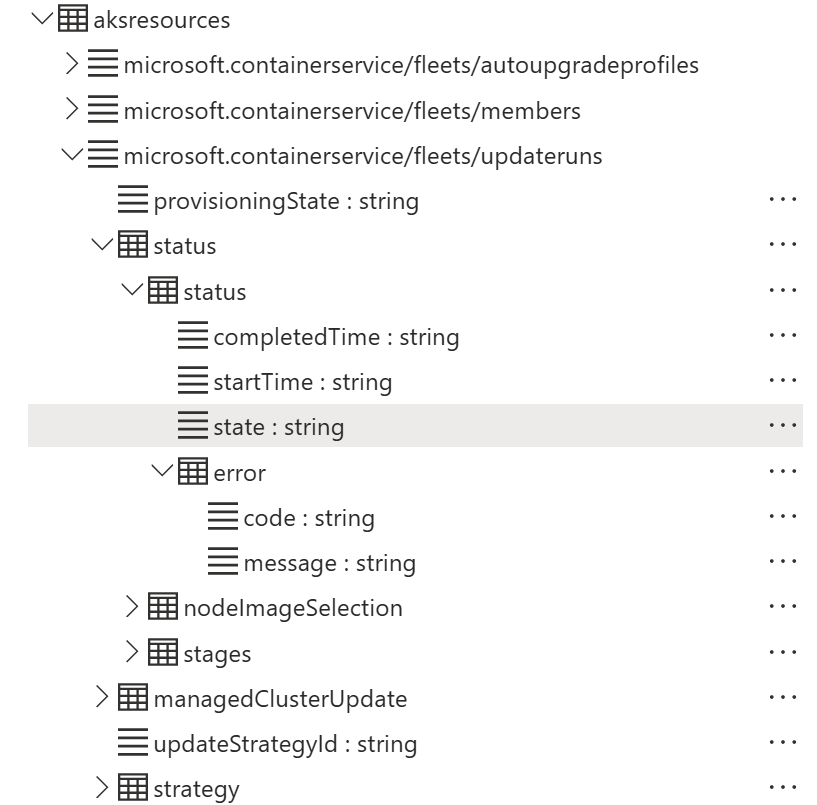817x805 pixels.
Task: Open more options for provisioningState row
Action: pos(782,201)
